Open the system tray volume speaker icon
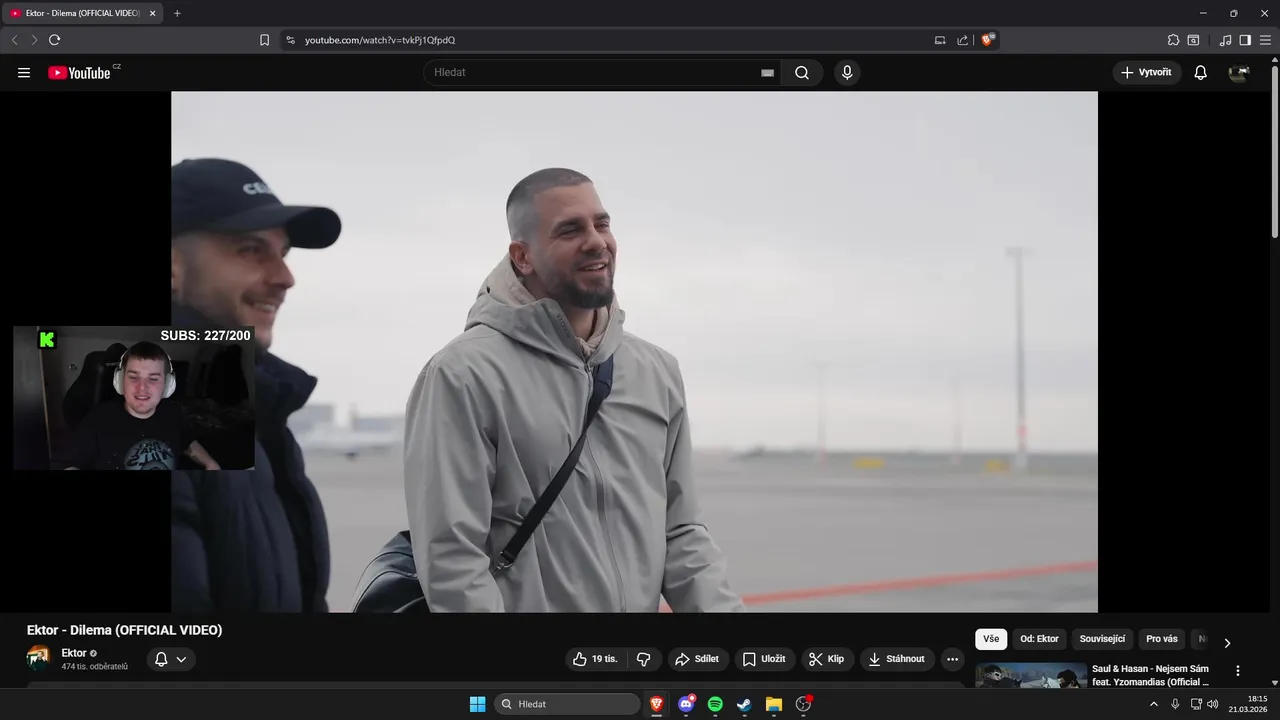This screenshot has width=1280, height=720. click(1213, 704)
